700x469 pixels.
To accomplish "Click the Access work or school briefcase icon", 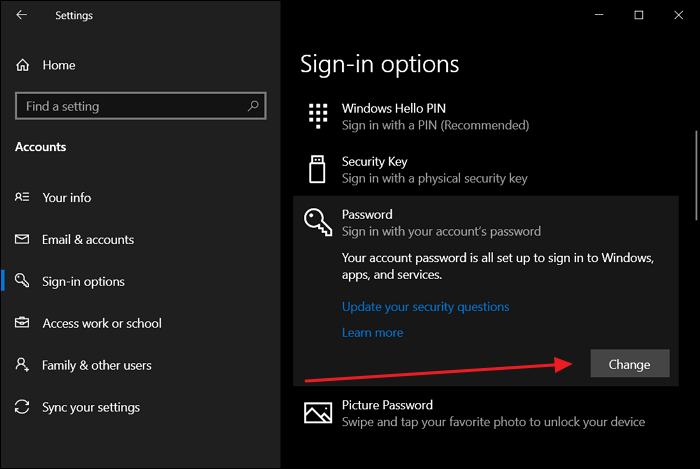I will 22,322.
